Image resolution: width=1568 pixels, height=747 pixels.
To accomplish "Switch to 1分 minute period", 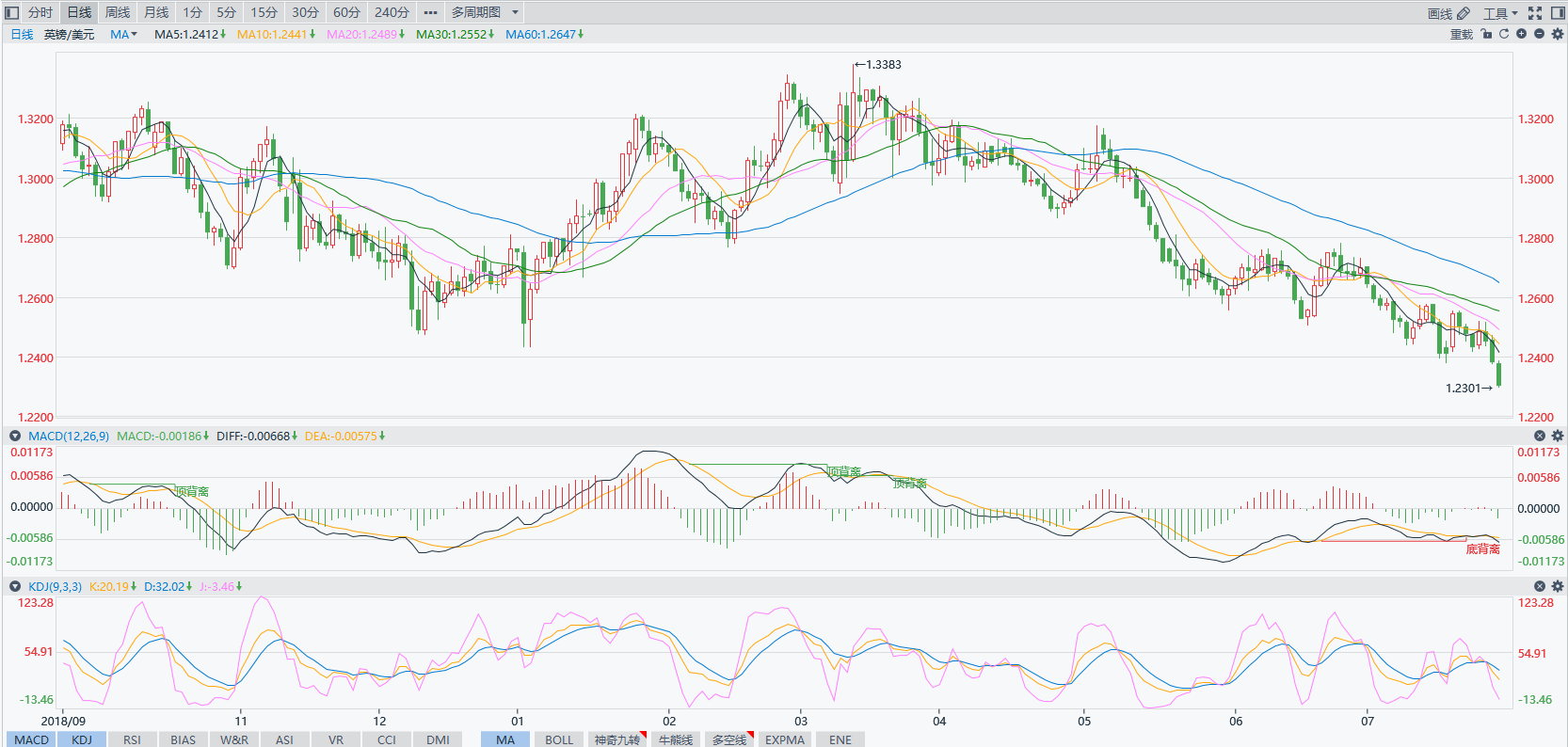I will (192, 12).
